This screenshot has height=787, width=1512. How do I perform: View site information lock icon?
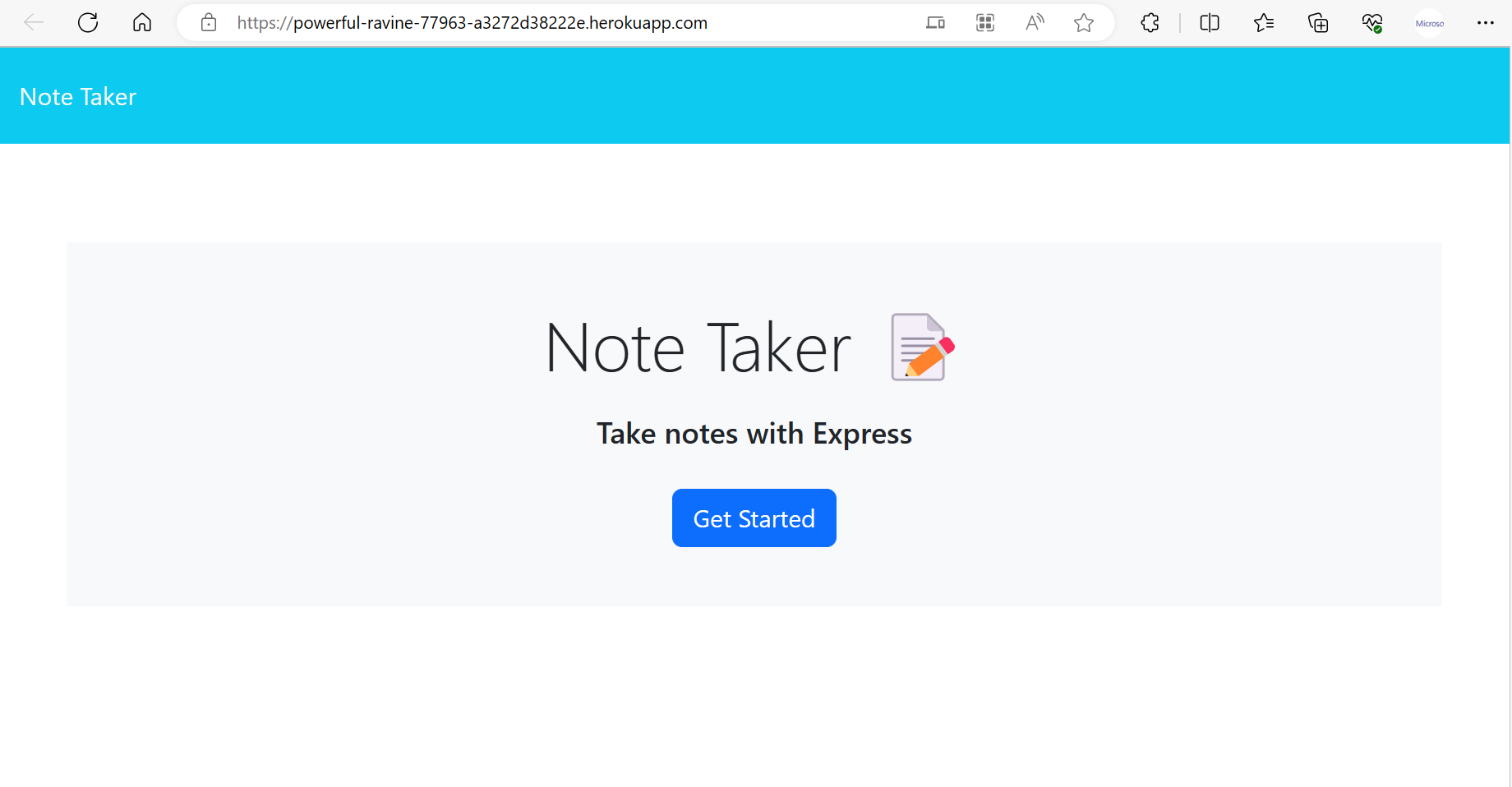tap(209, 23)
